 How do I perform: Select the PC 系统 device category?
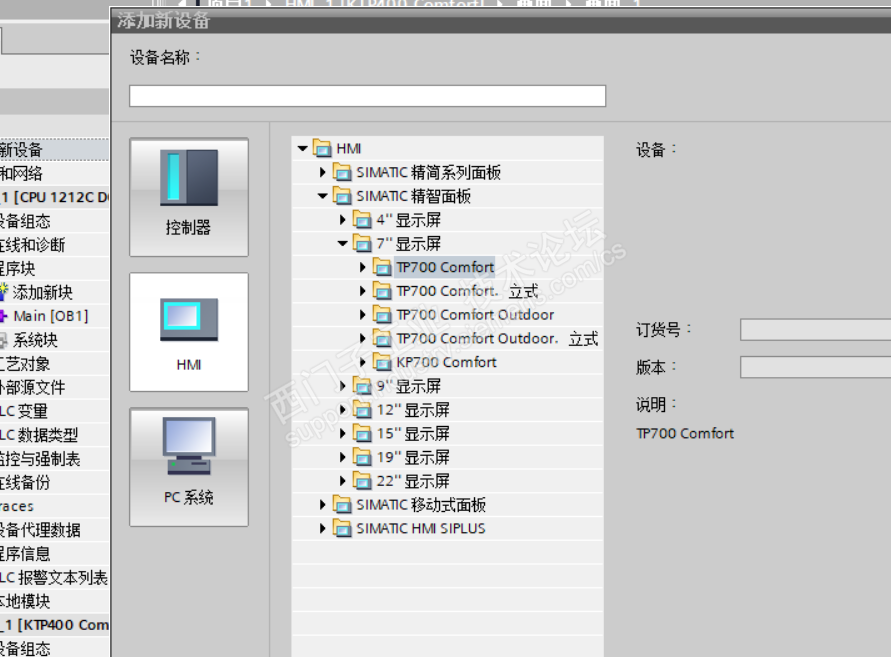tap(189, 467)
